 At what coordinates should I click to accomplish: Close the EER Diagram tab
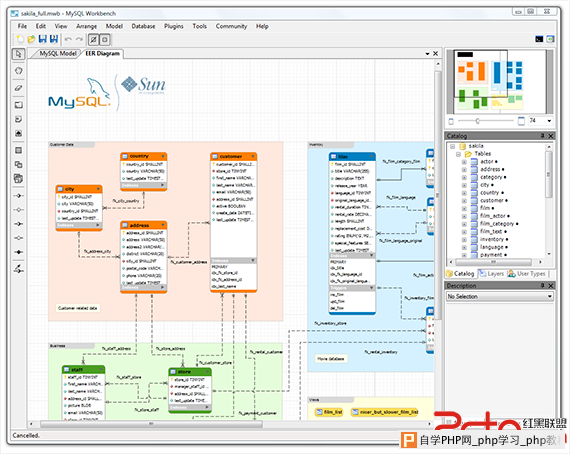tap(435, 54)
